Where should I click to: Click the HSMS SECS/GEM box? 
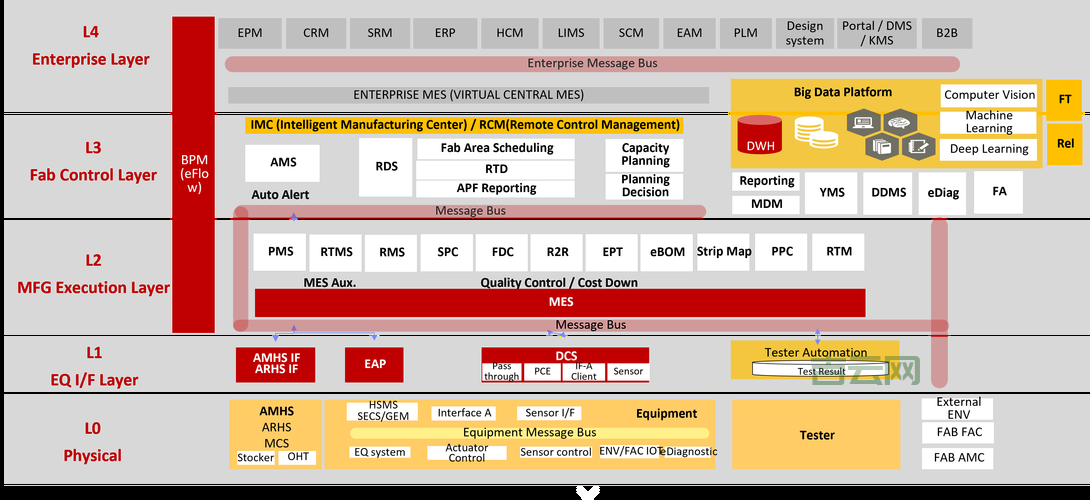click(x=382, y=411)
